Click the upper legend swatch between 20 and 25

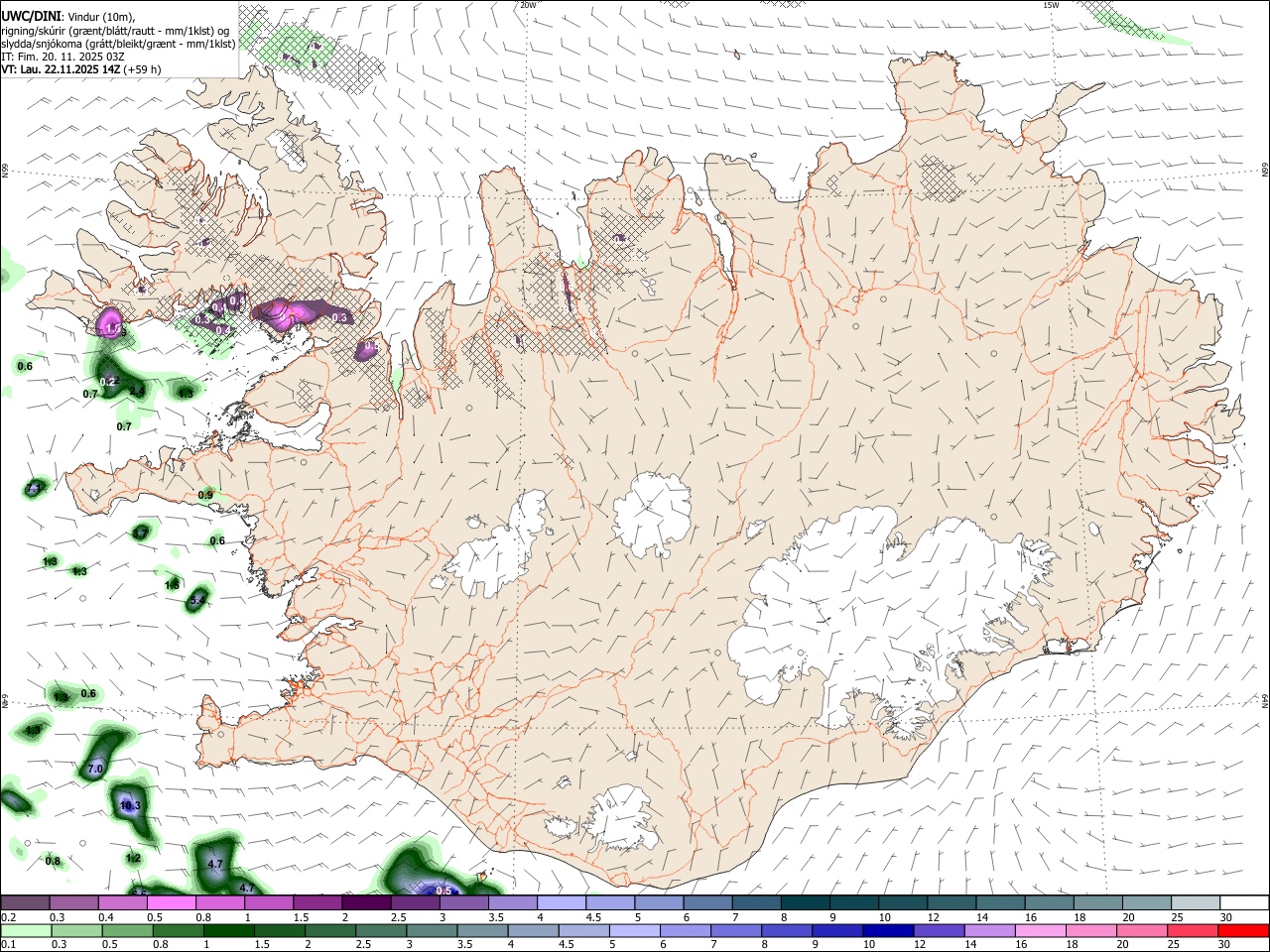click(1147, 903)
